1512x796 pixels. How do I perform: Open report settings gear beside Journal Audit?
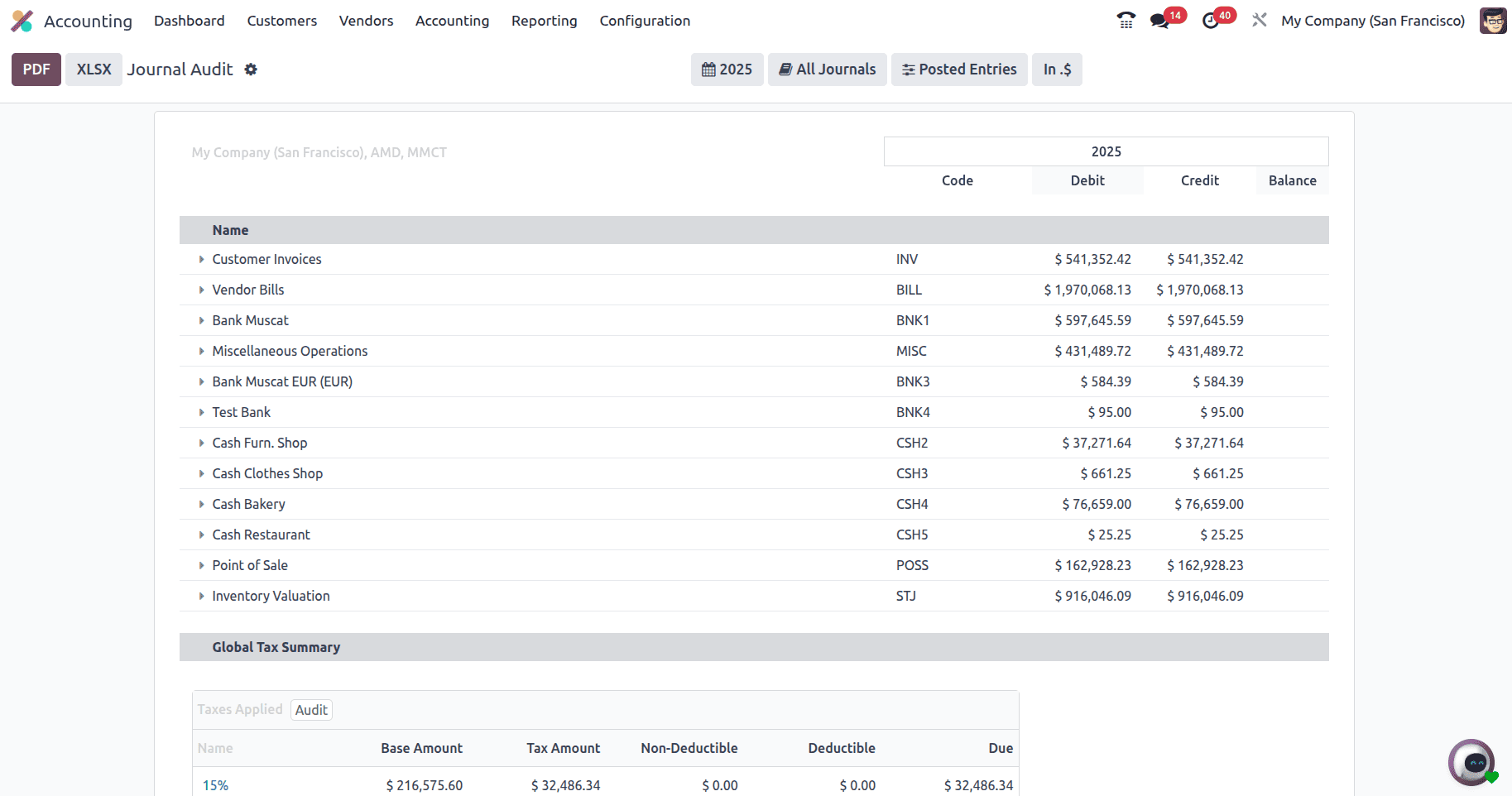pyautogui.click(x=251, y=70)
